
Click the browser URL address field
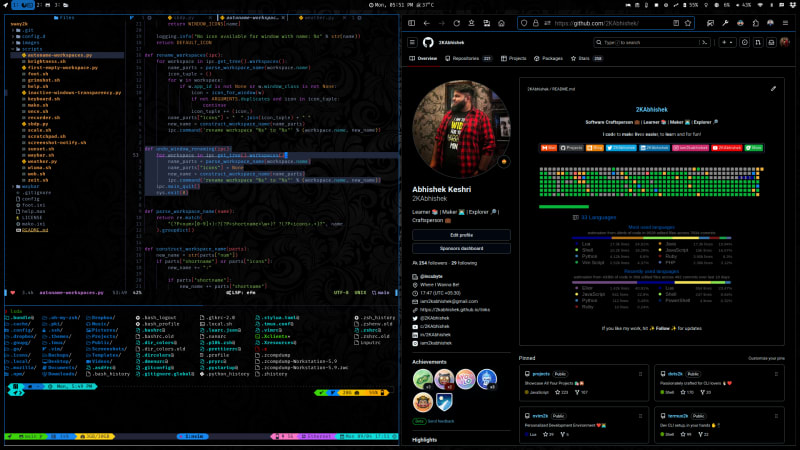coord(607,23)
